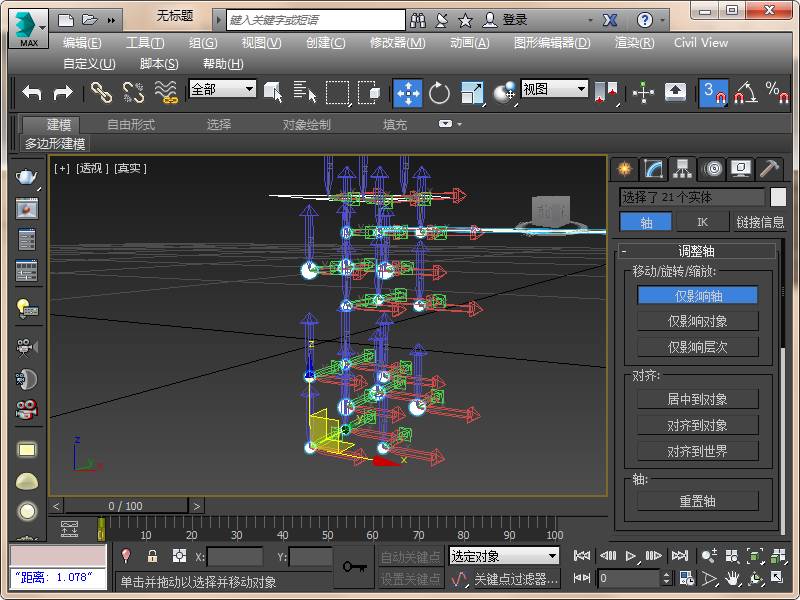
Task: Open the Utilities hammer panel tab
Action: click(x=769, y=168)
